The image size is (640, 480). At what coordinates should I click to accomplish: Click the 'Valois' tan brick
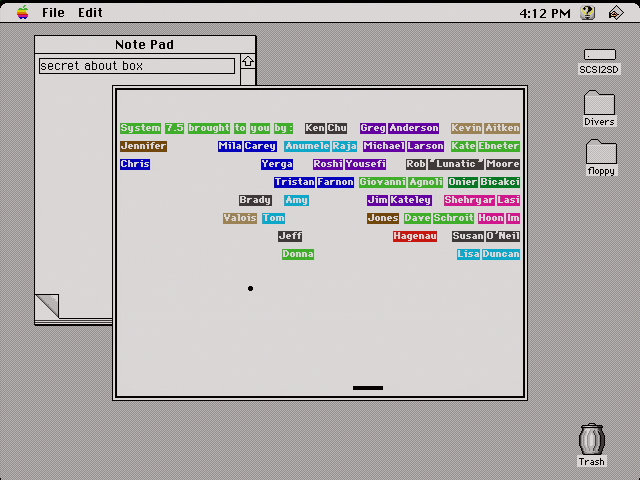pos(240,218)
